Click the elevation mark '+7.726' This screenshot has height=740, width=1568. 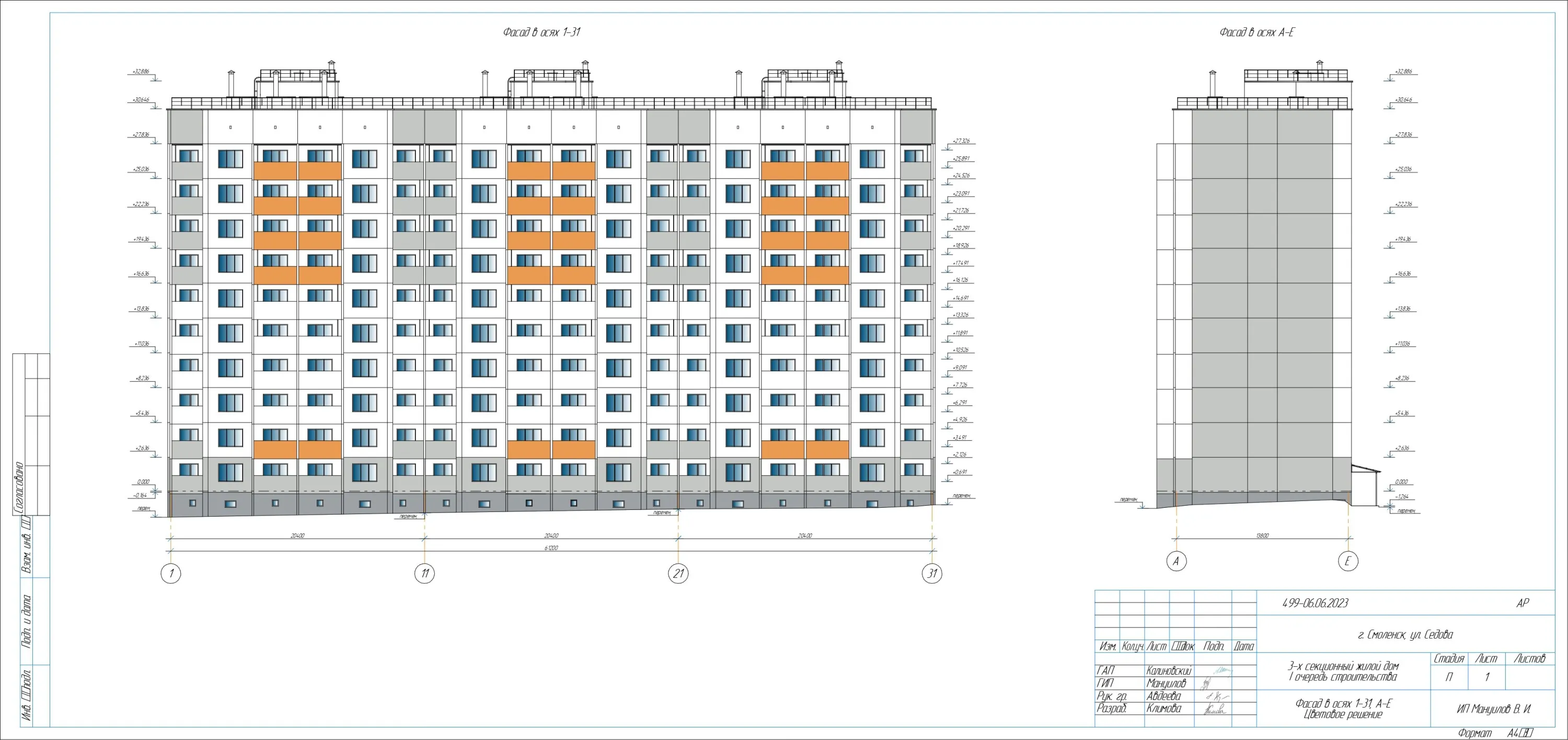961,385
